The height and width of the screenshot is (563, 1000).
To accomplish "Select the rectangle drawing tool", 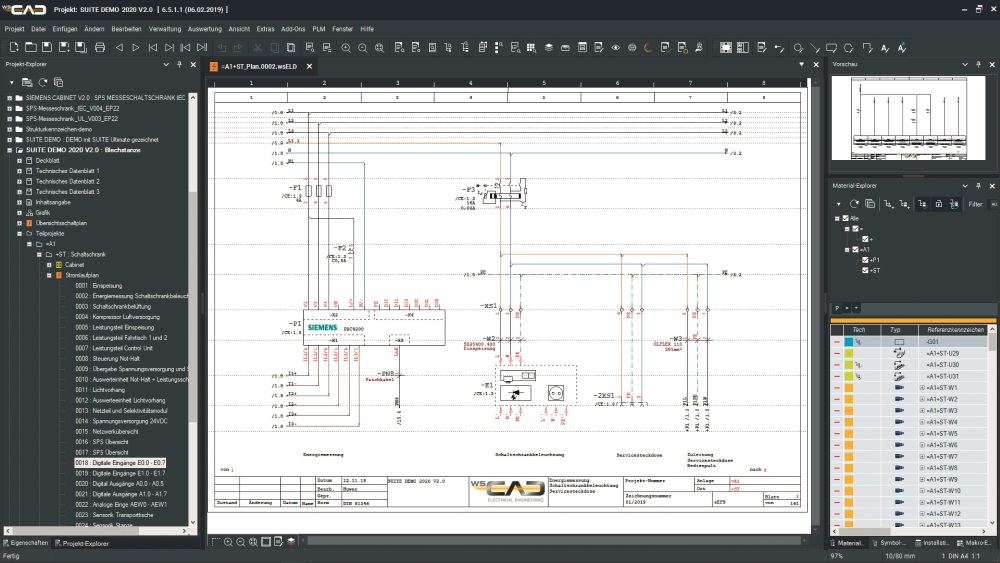I will pyautogui.click(x=832, y=48).
